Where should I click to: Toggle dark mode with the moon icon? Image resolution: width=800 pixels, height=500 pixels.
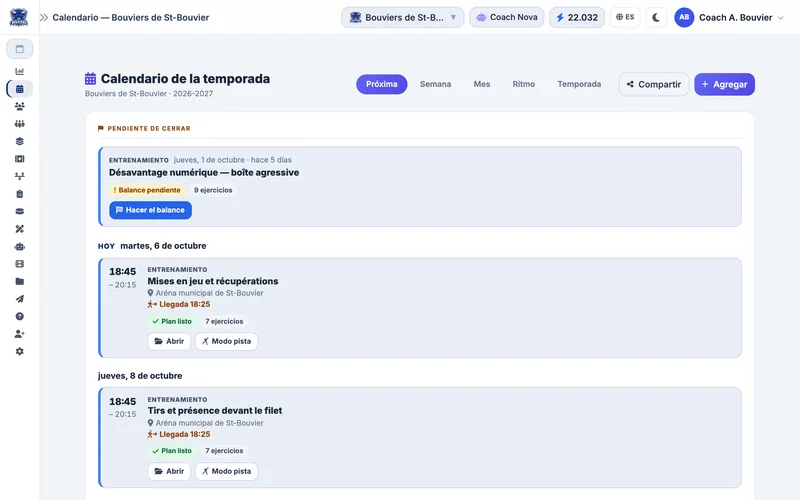click(x=656, y=17)
